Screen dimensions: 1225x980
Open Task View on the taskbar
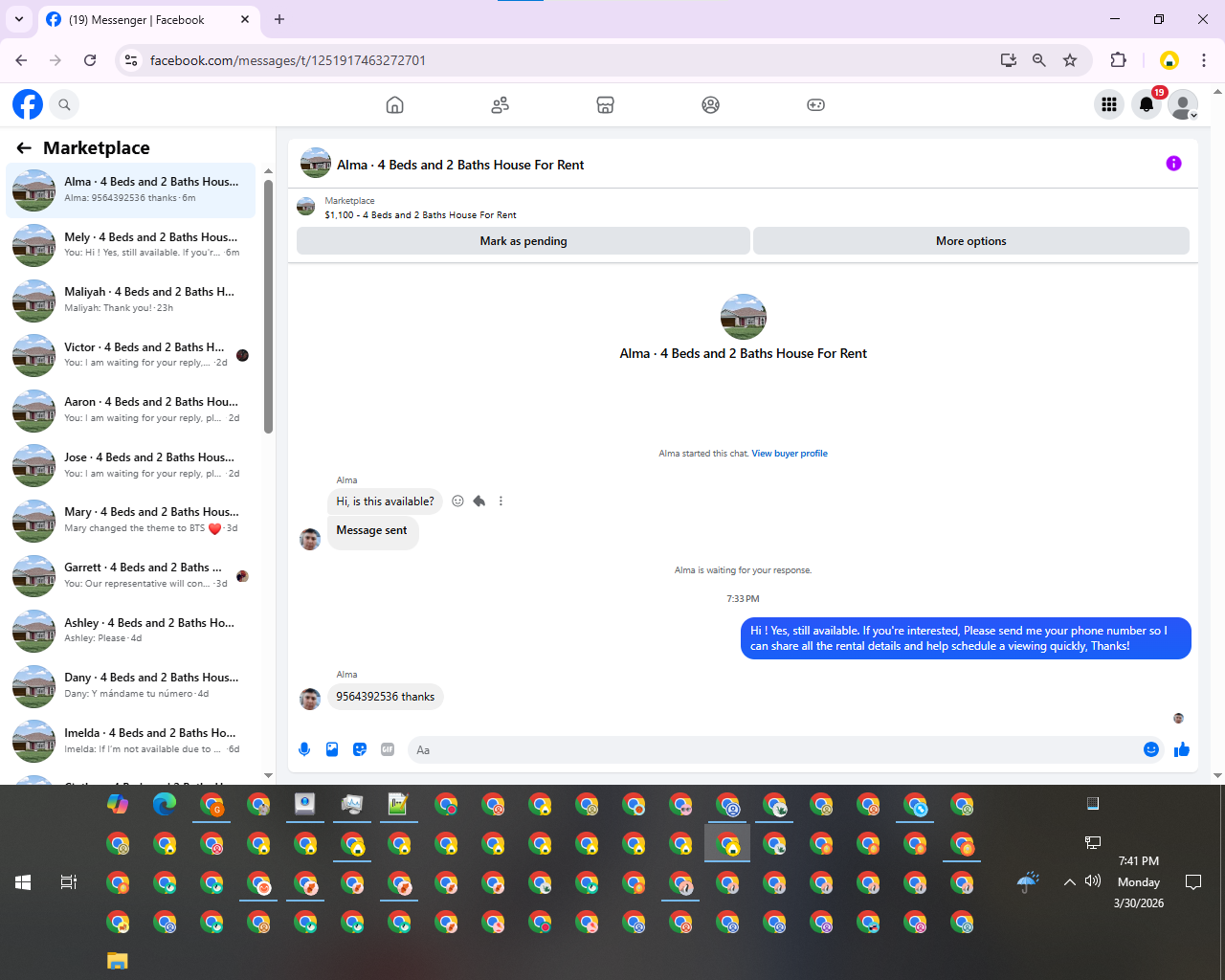coord(69,882)
